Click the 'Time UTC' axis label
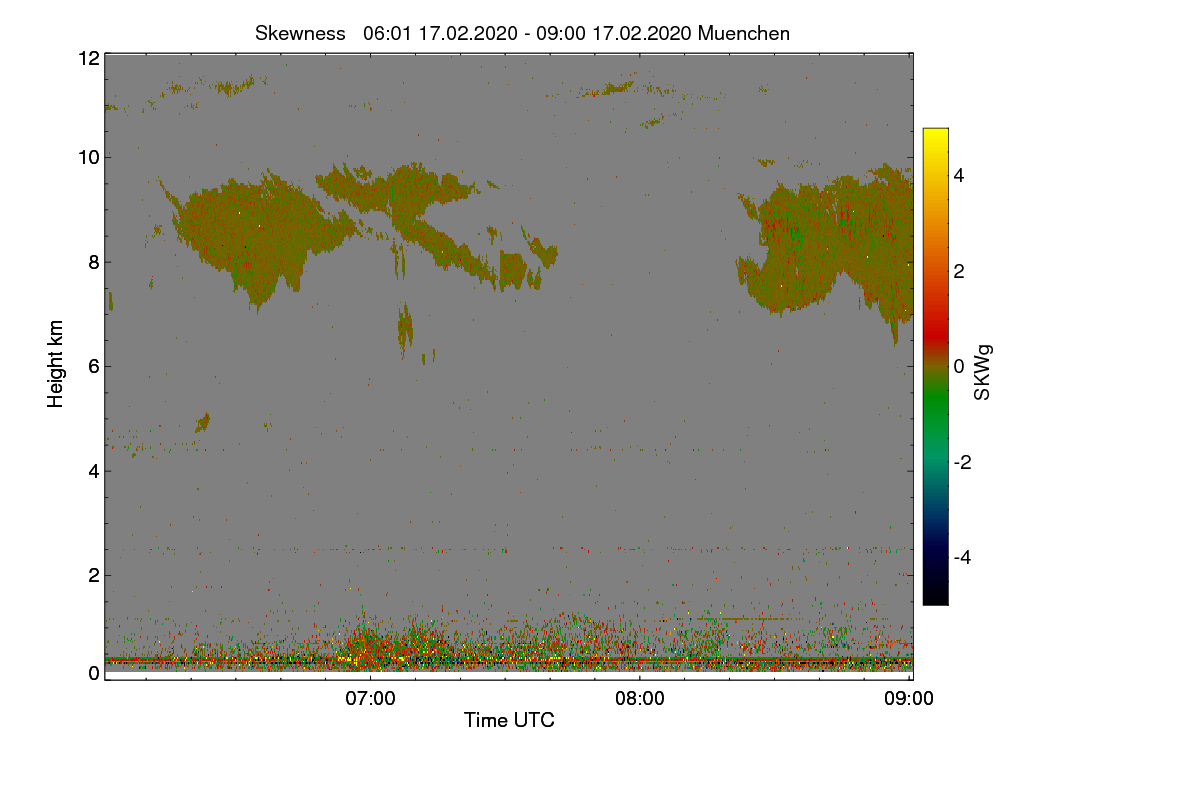The image size is (1200, 800). tap(509, 720)
